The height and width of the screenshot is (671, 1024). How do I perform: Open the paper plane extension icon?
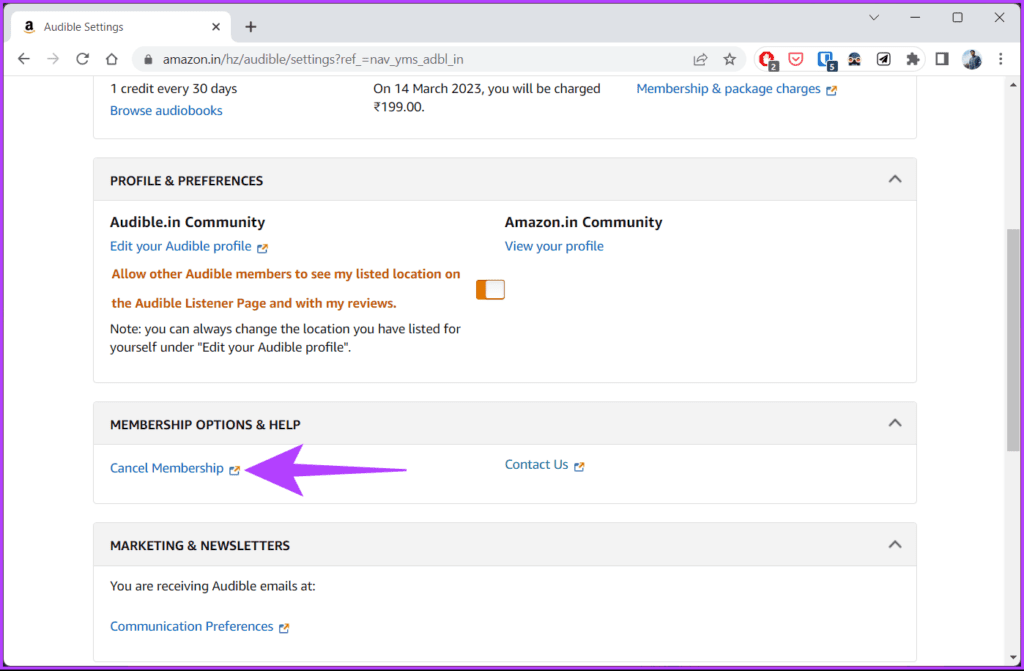point(884,59)
